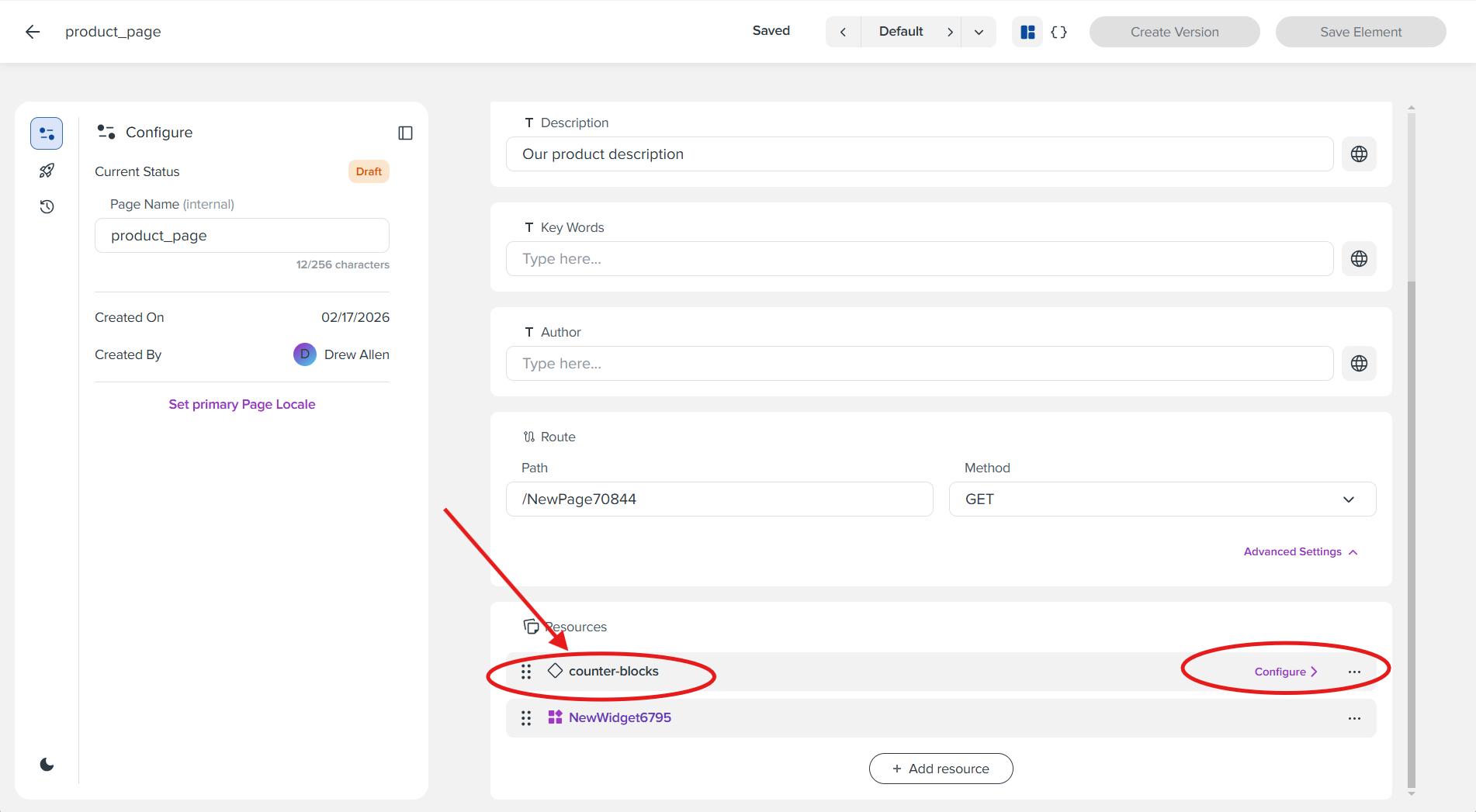Click the Save Element button
This screenshot has width=1476, height=812.
(1360, 32)
